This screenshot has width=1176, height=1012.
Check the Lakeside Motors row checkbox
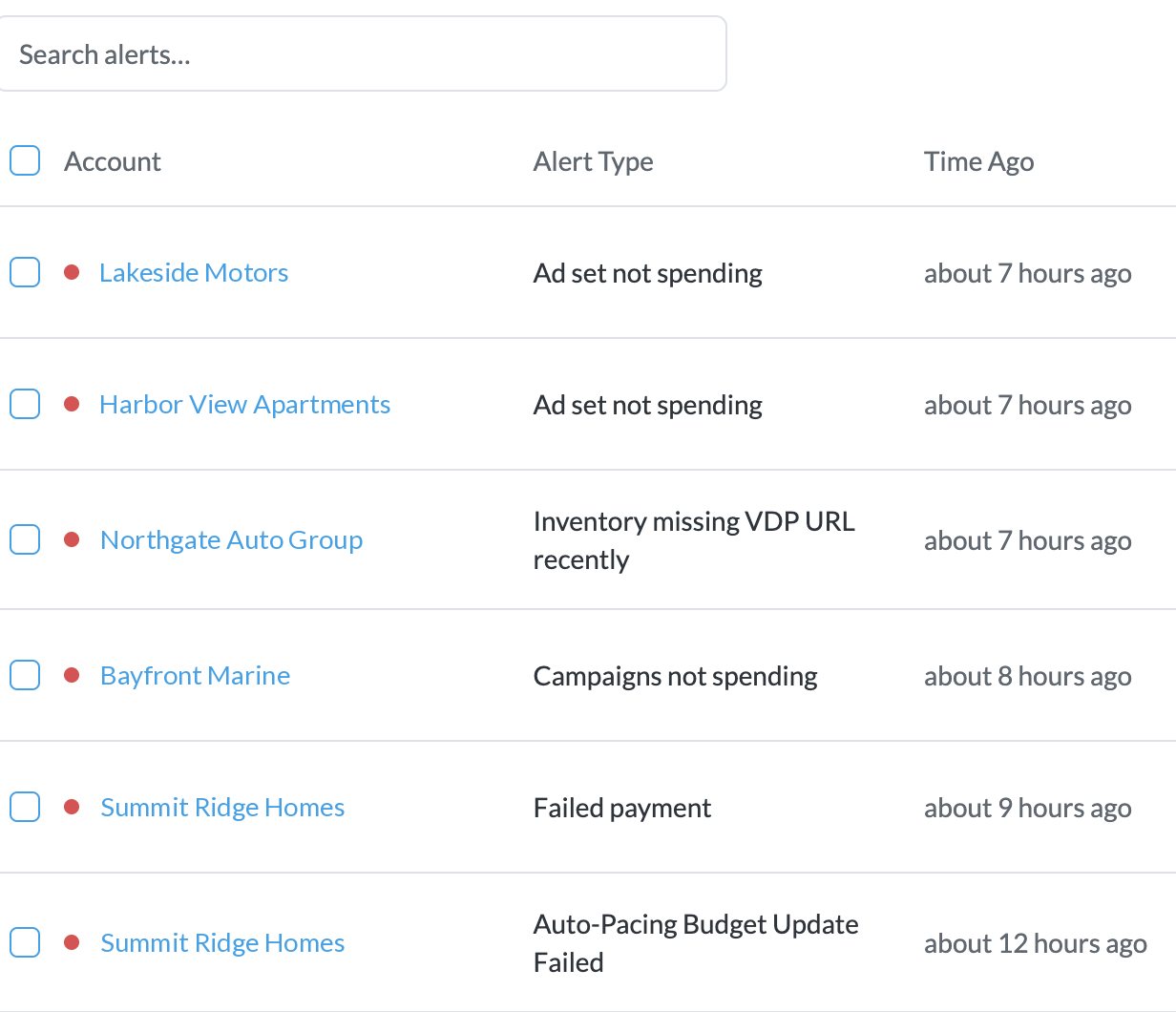[25, 272]
